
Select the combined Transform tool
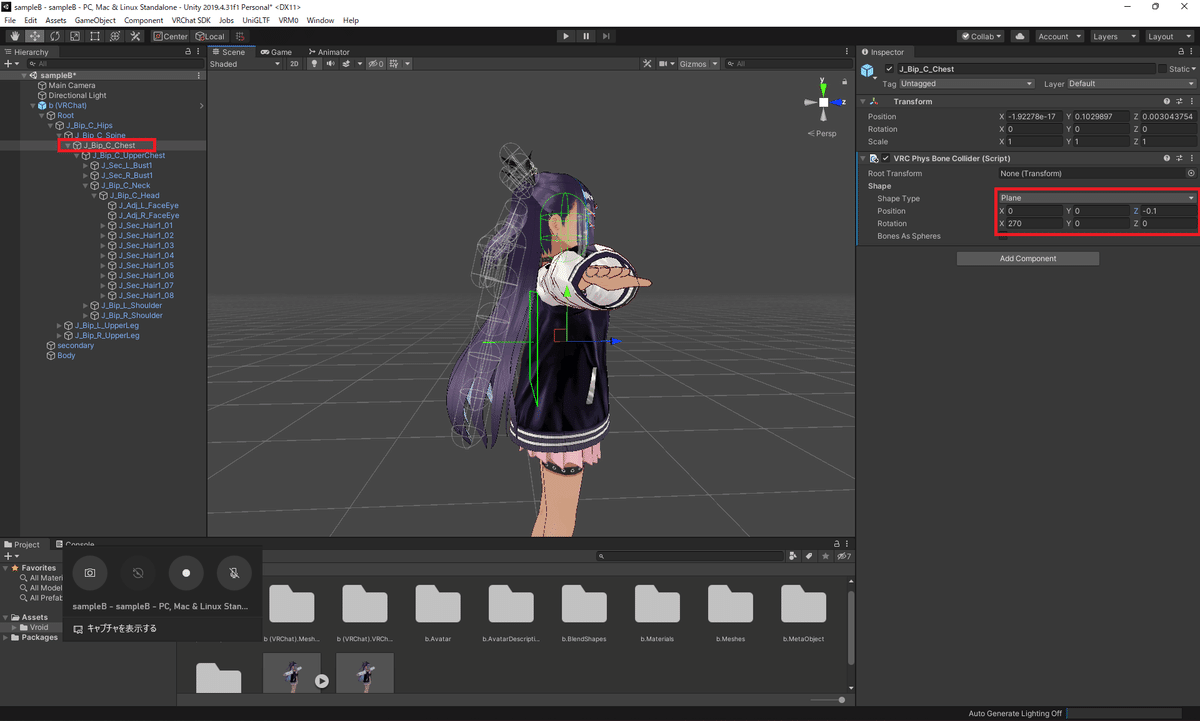(114, 36)
